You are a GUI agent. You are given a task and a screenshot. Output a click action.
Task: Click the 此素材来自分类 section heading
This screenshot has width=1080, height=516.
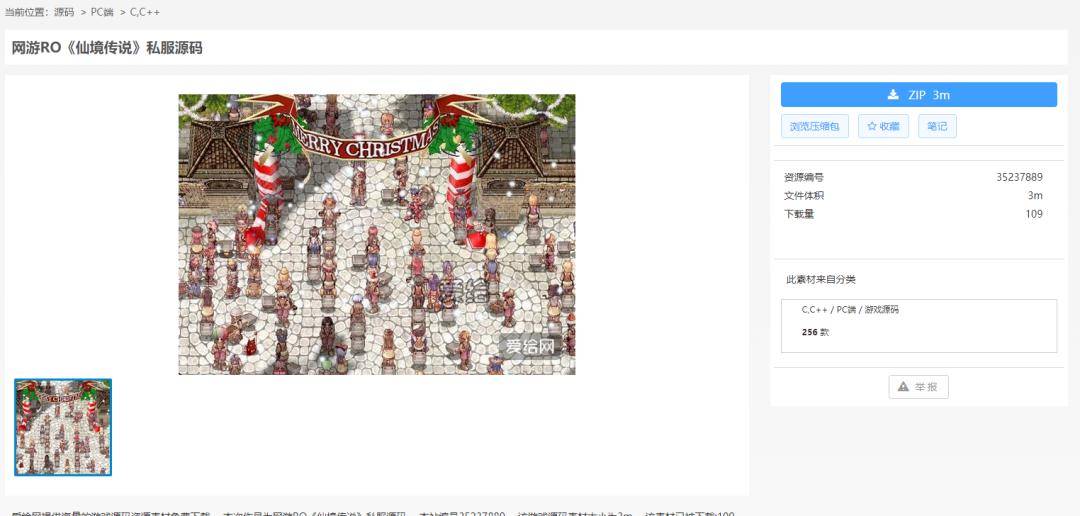coord(821,279)
